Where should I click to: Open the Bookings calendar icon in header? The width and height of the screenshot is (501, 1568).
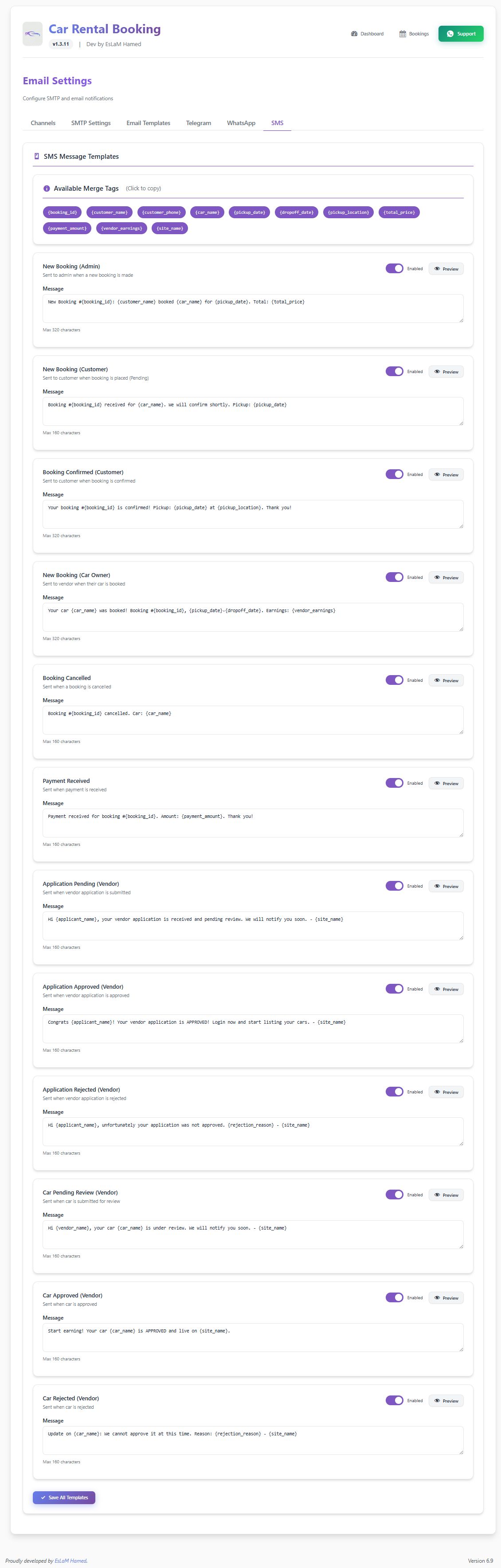403,34
